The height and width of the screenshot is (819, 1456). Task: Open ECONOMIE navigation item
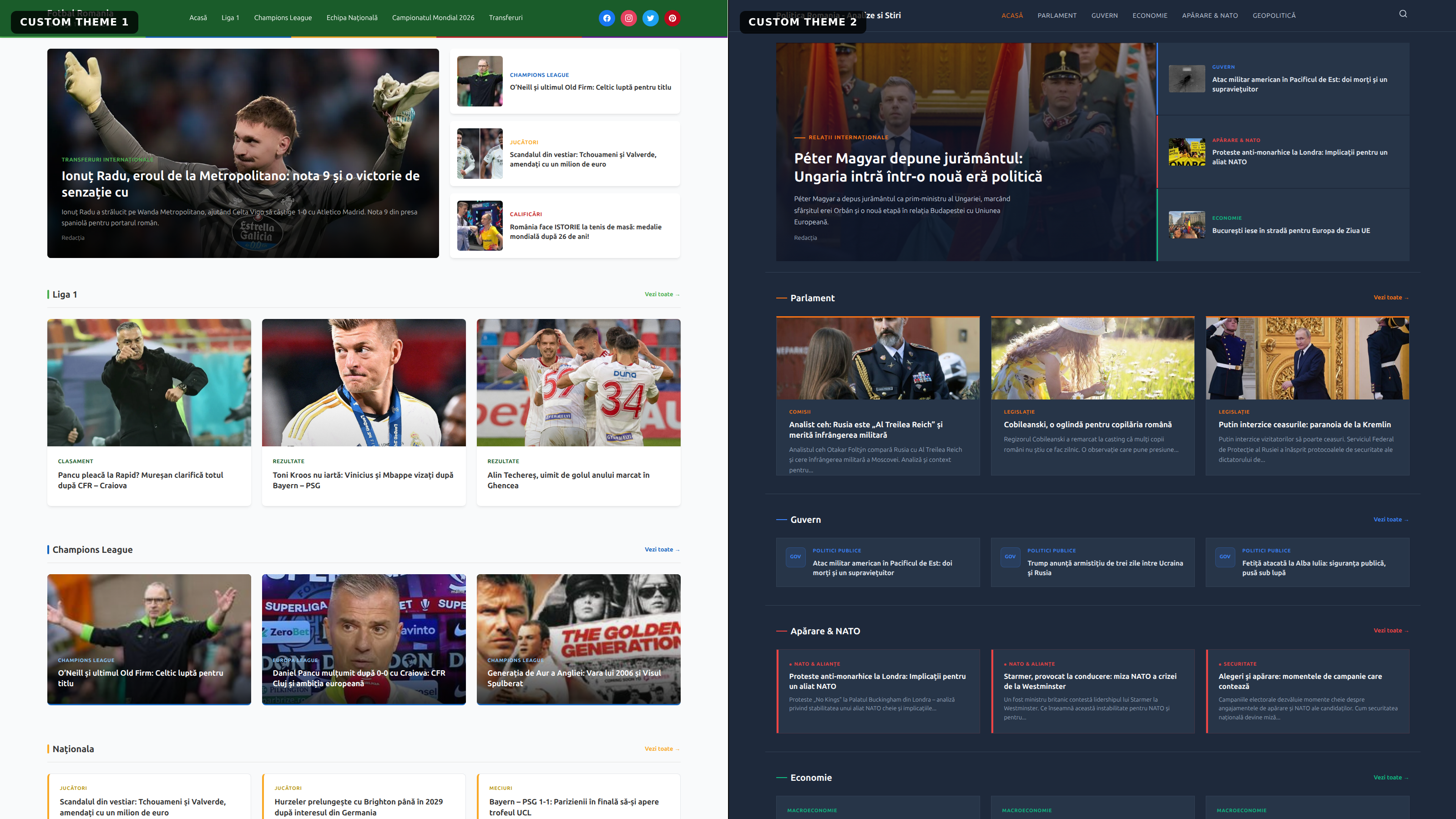(x=1149, y=15)
